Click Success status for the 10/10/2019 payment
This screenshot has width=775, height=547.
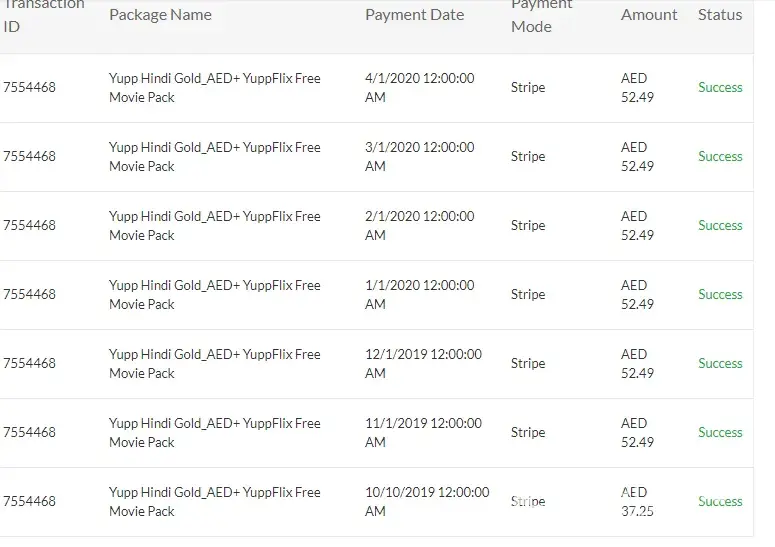[720, 502]
